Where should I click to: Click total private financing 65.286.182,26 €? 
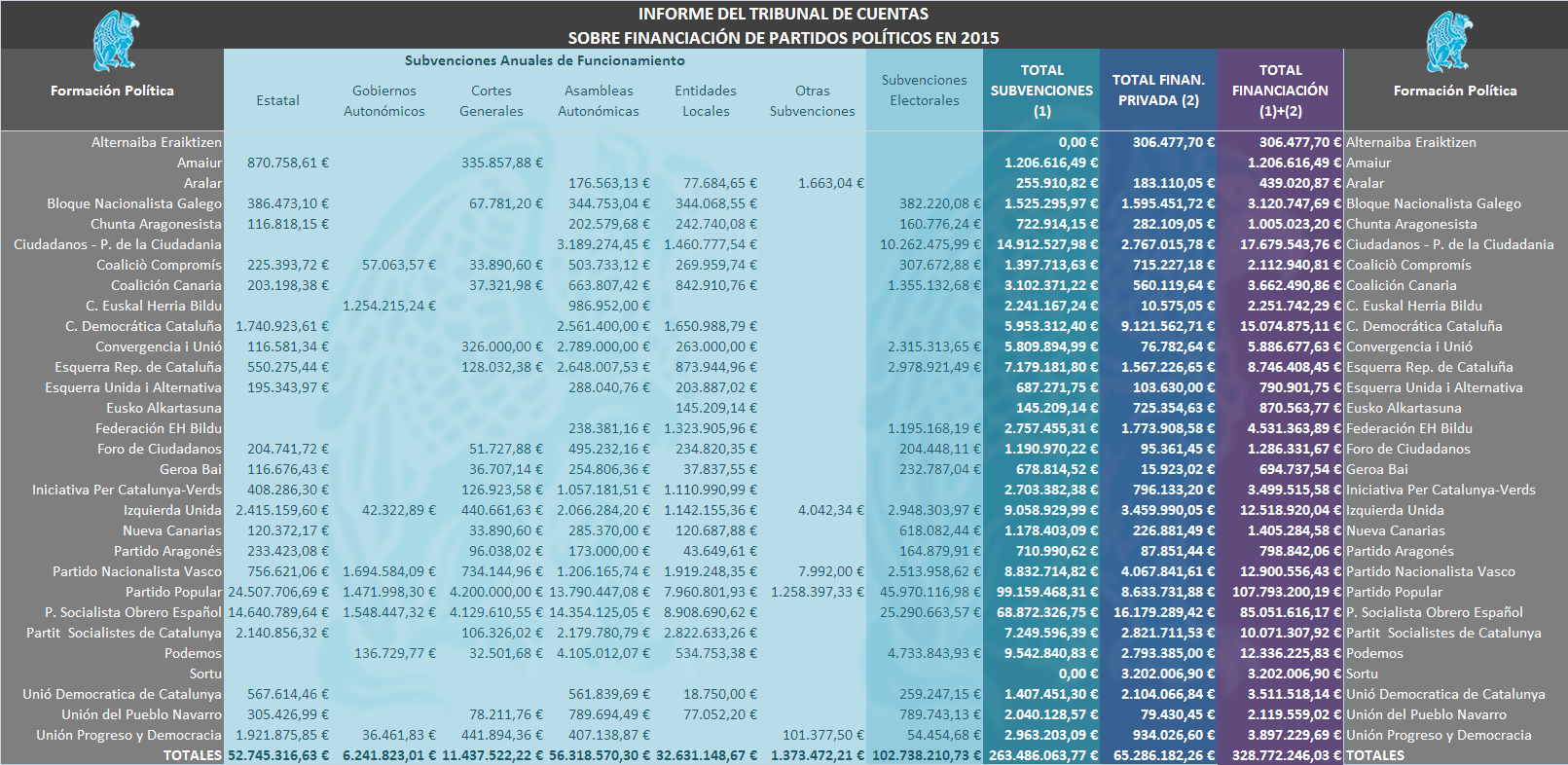click(1164, 755)
